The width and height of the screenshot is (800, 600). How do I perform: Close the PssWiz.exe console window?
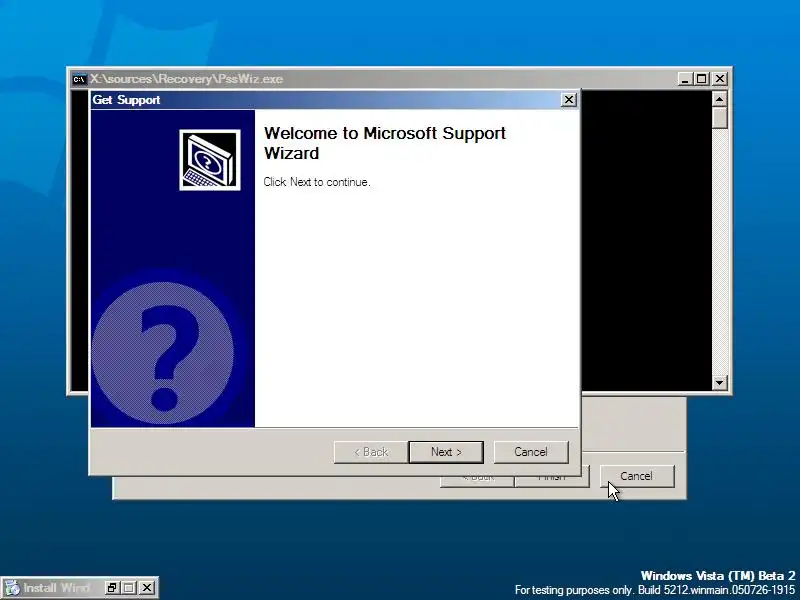point(719,79)
